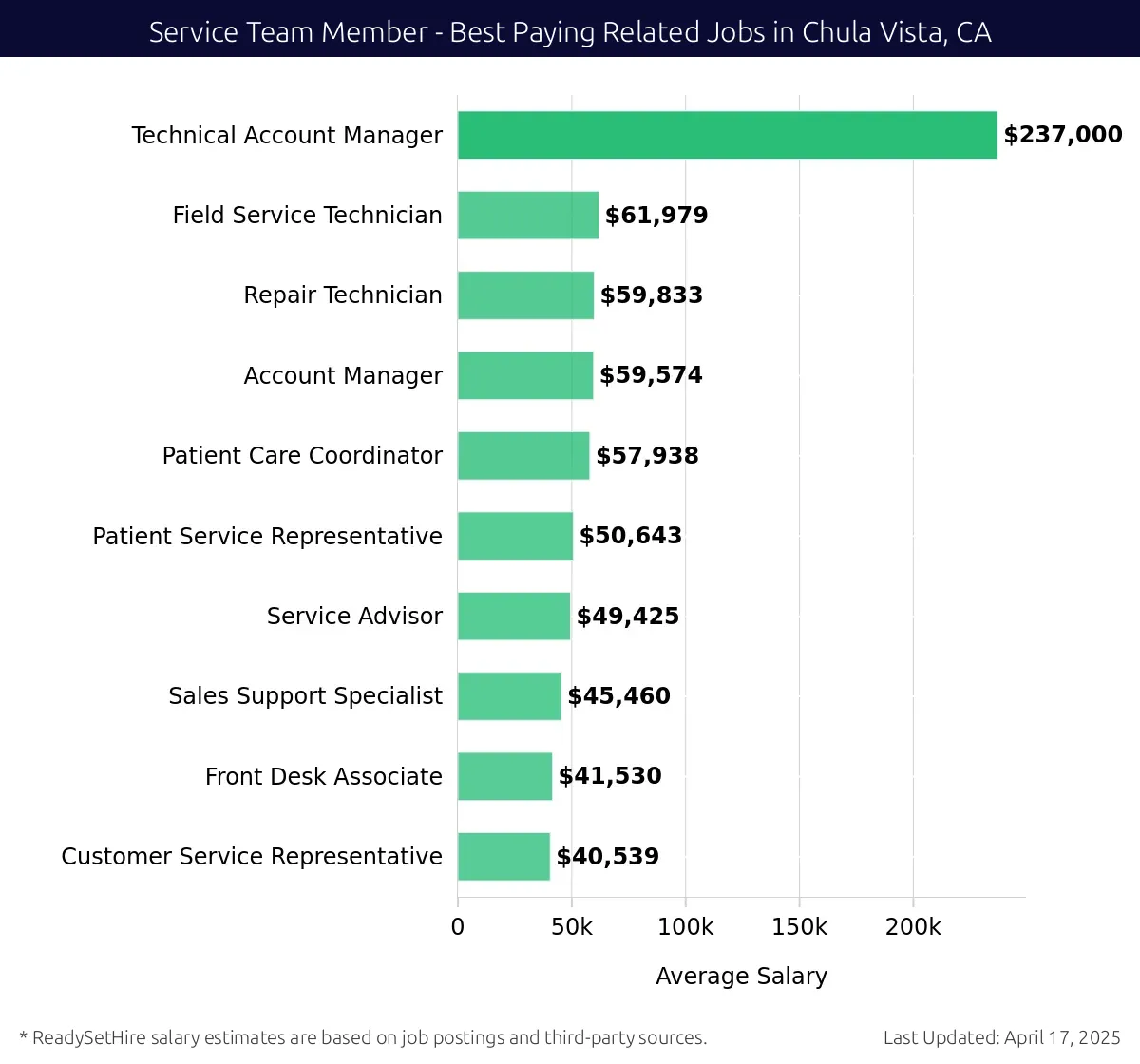The width and height of the screenshot is (1140, 1064).
Task: Click the 'Service Advisor' label
Action: point(354,617)
